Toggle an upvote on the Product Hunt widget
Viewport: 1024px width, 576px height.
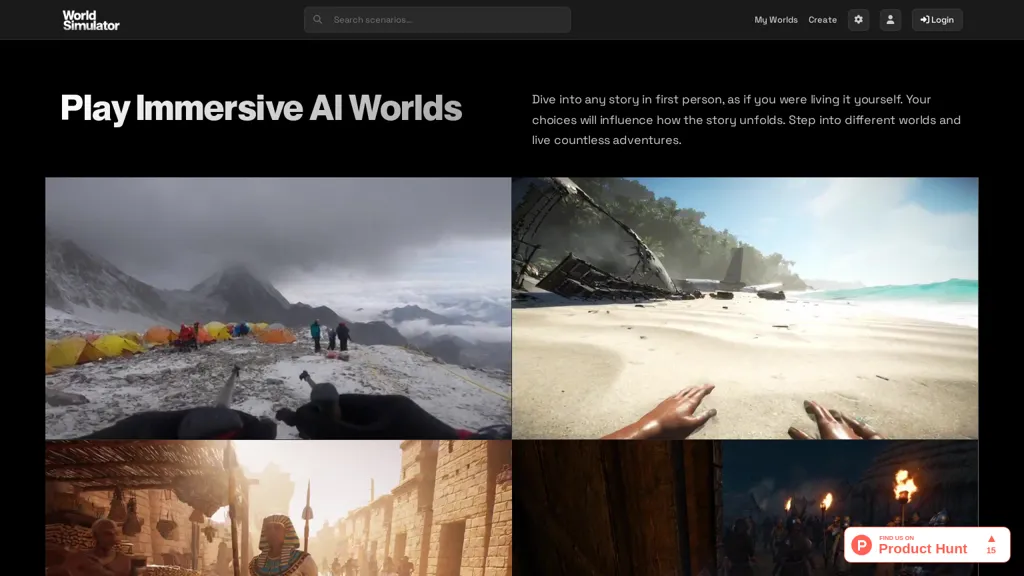click(x=990, y=543)
